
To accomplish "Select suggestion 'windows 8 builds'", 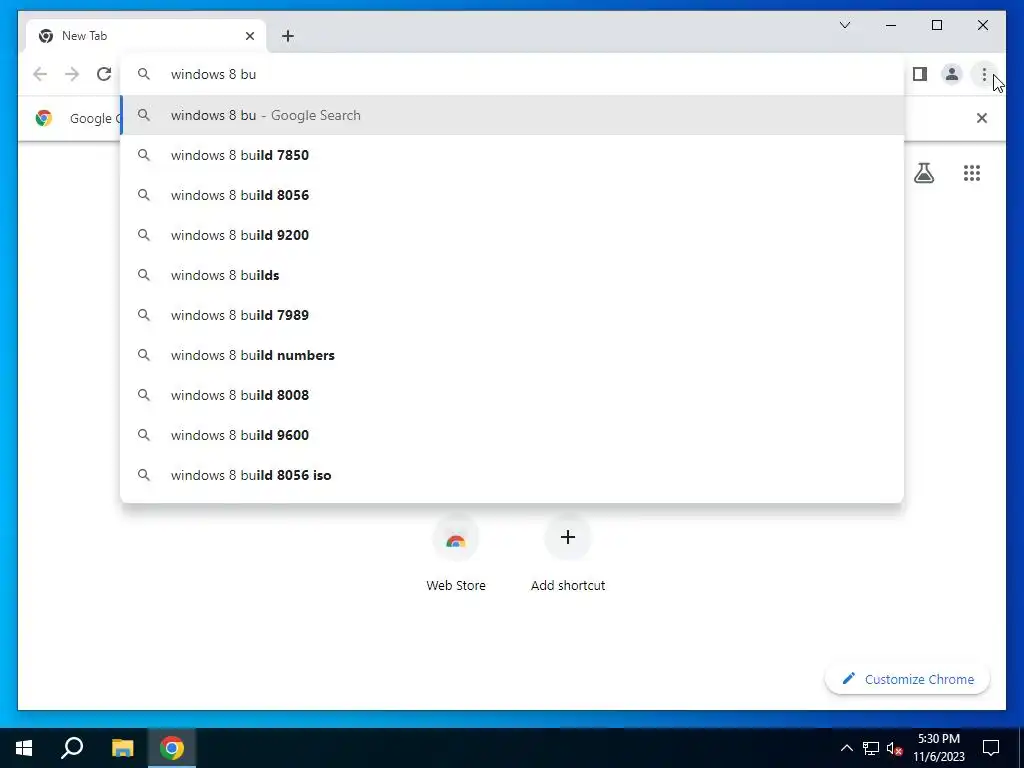I will [x=512, y=275].
